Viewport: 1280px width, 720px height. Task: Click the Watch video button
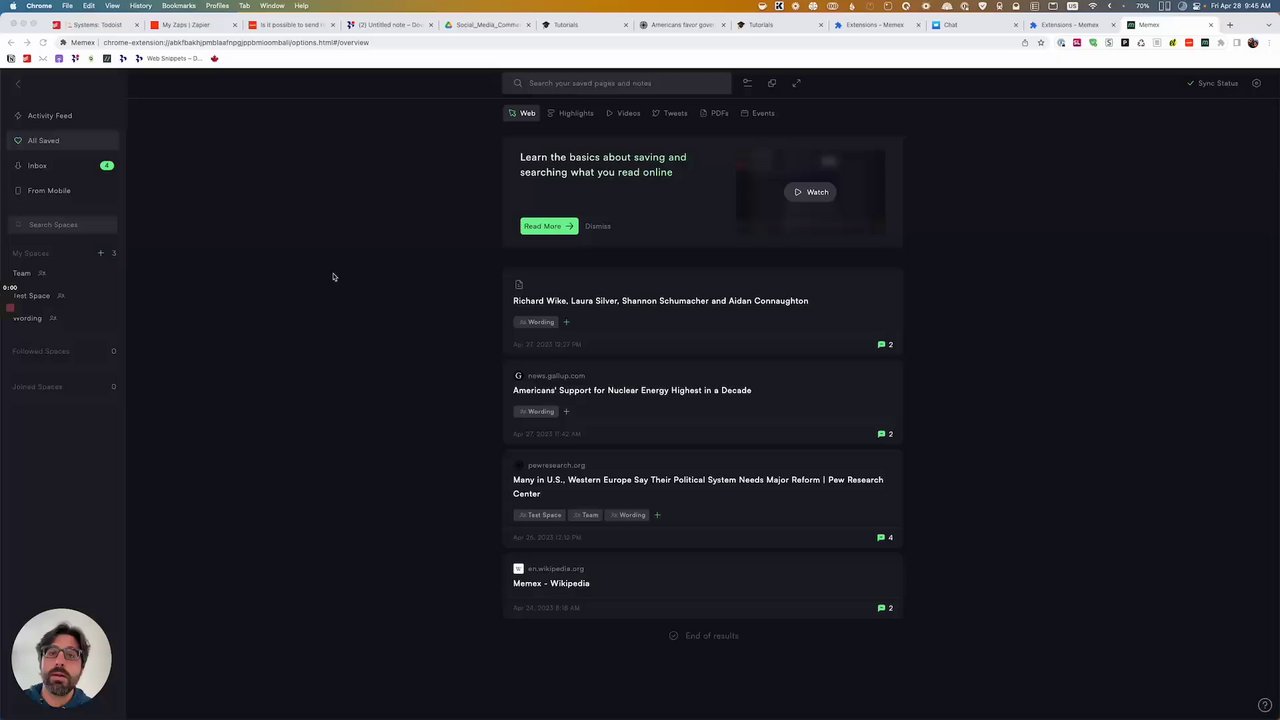coord(811,192)
